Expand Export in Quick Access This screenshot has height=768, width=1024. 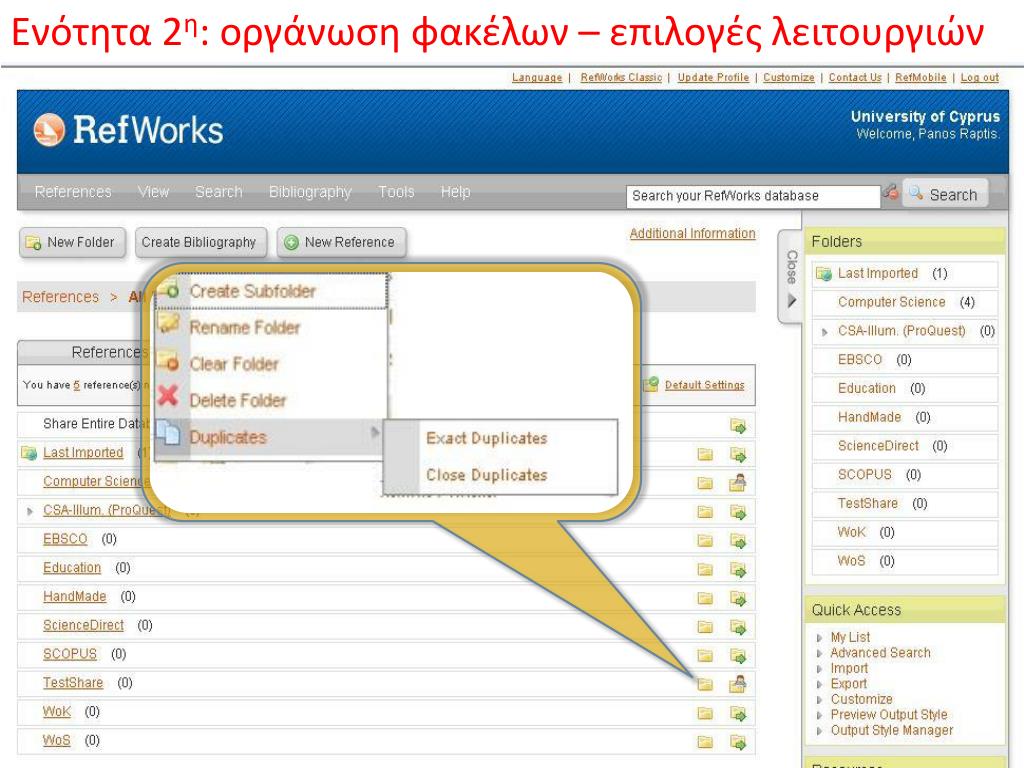[x=820, y=684]
